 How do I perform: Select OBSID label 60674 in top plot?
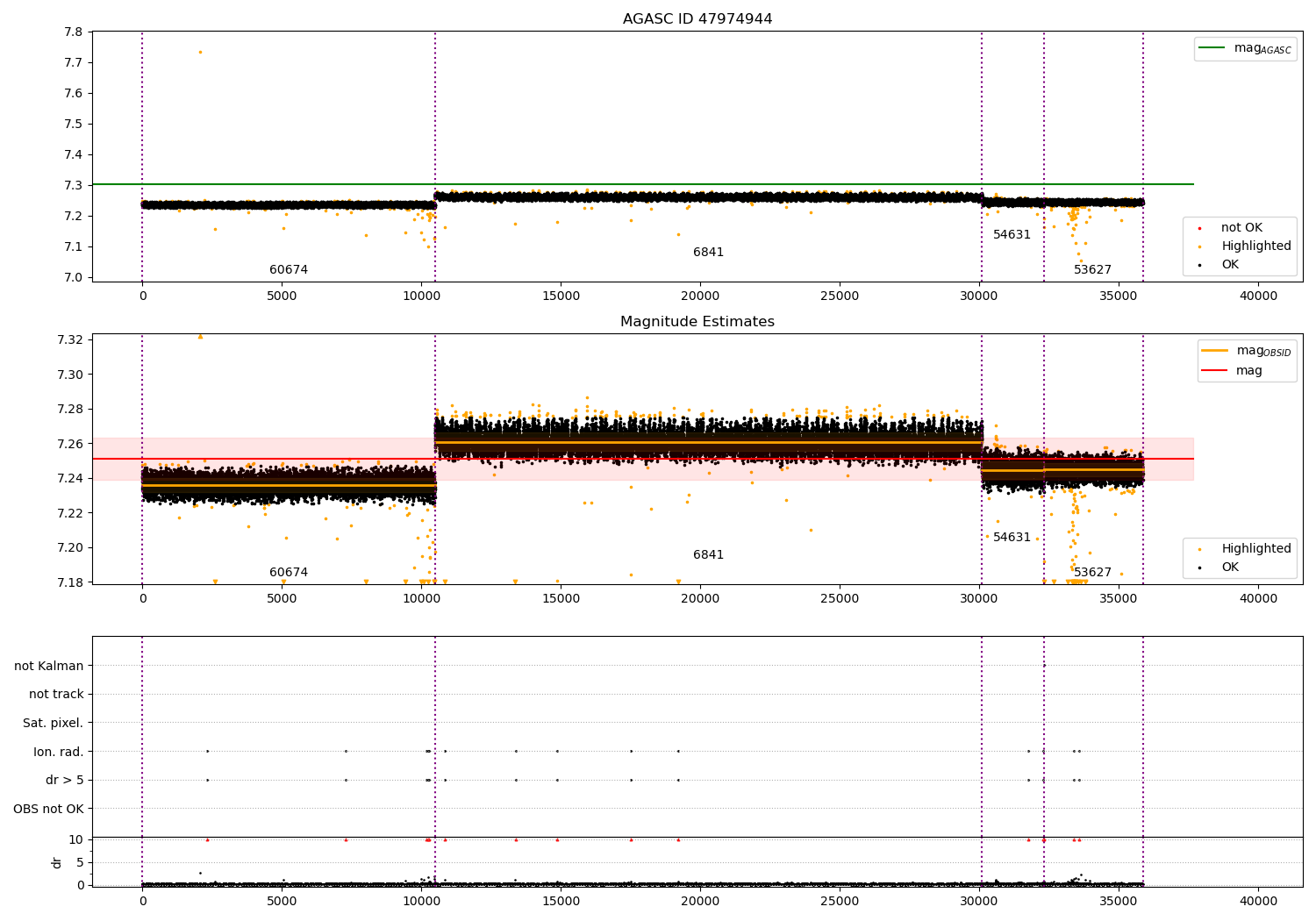coord(289,270)
